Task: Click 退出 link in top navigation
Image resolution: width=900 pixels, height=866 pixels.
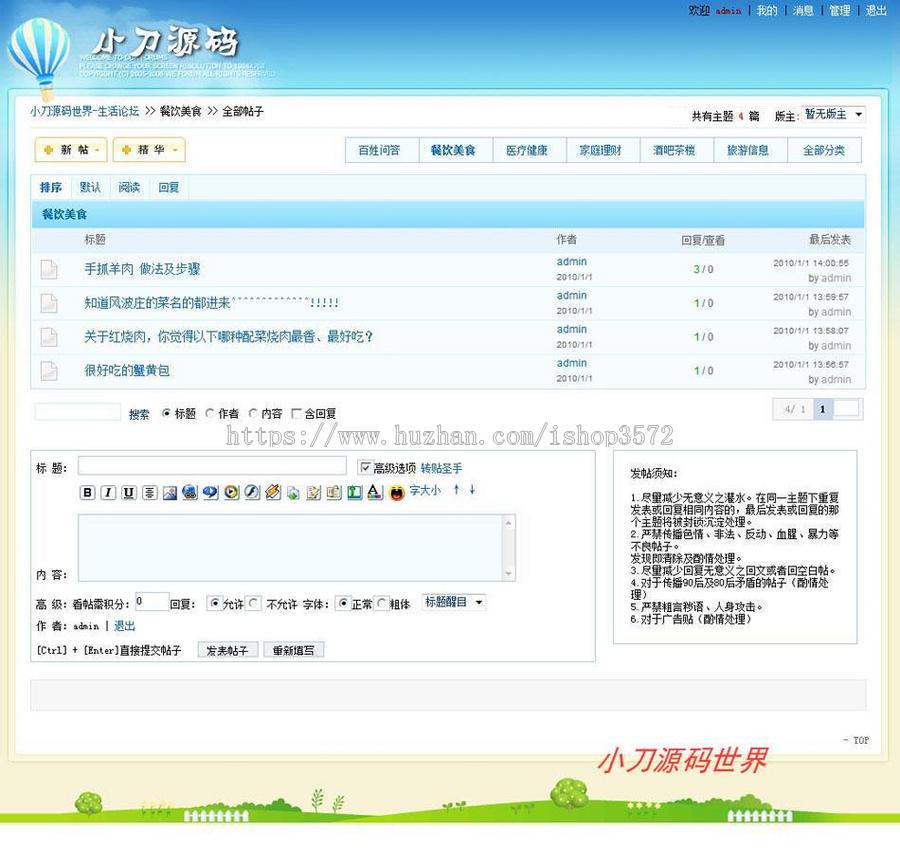Action: pos(876,10)
